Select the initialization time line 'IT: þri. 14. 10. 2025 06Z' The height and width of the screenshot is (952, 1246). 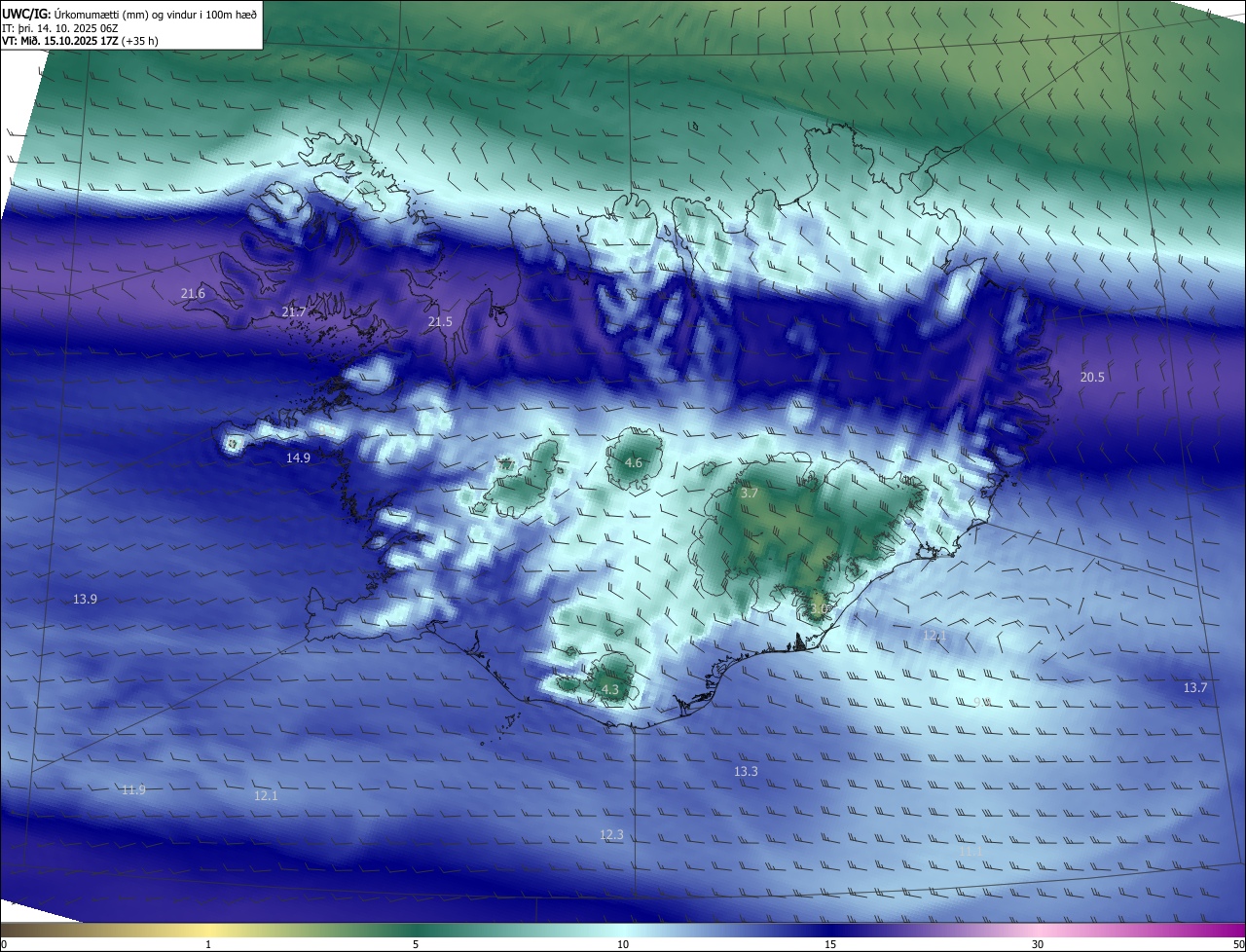(60, 27)
